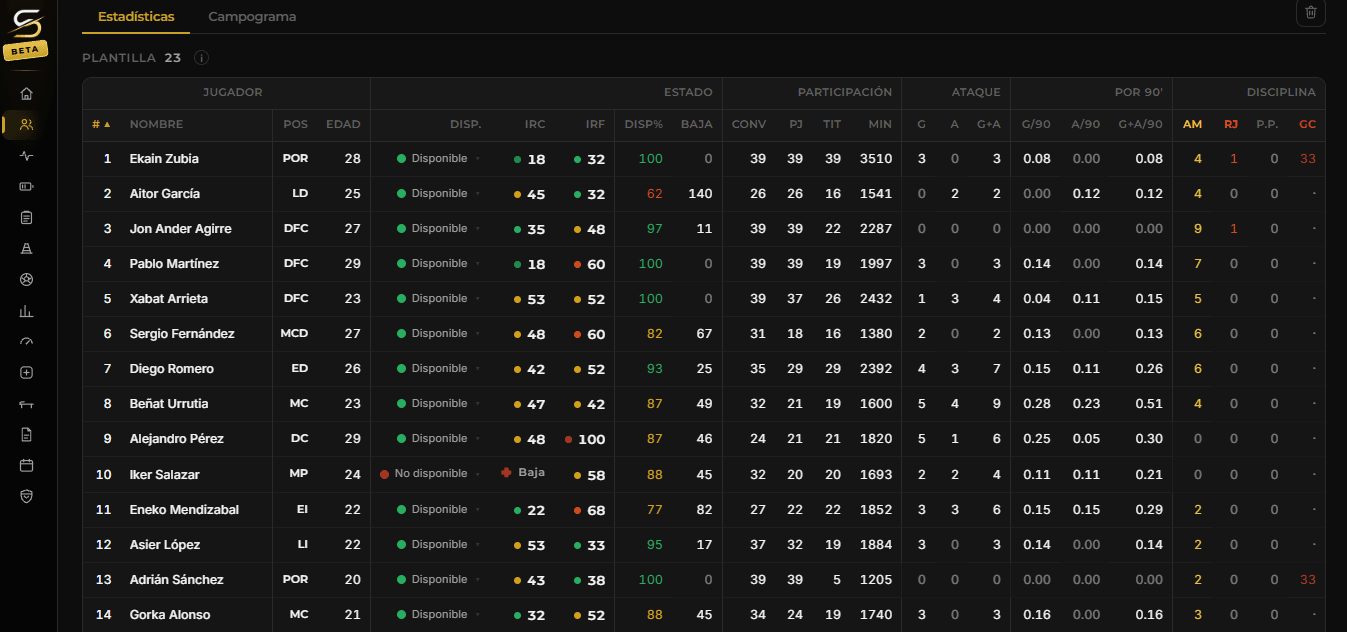This screenshot has width=1347, height=632.
Task: Sort by the # number column
Action: coord(101,125)
